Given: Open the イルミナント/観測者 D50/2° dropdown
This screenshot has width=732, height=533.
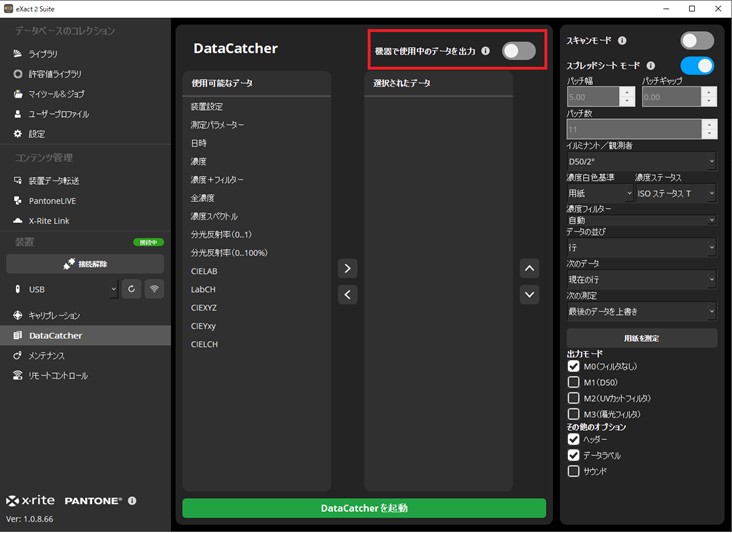Looking at the screenshot, I should click(641, 161).
